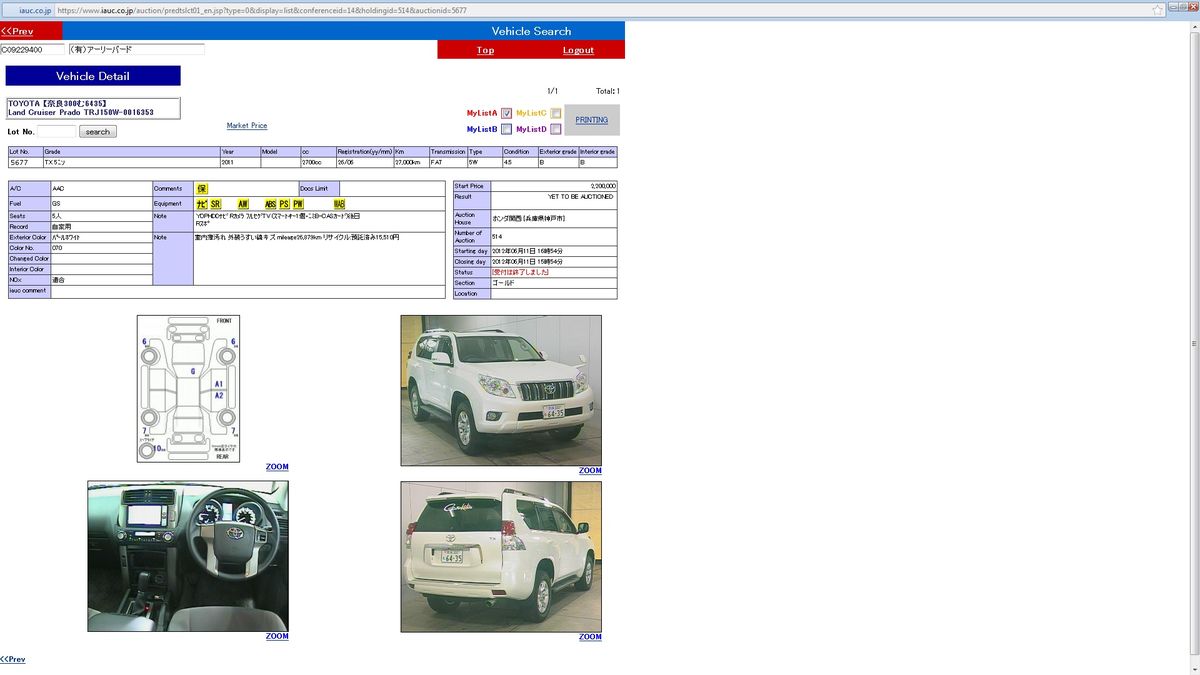The height and width of the screenshot is (675, 1200).
Task: Open the rear view Prado photo
Action: click(x=501, y=557)
